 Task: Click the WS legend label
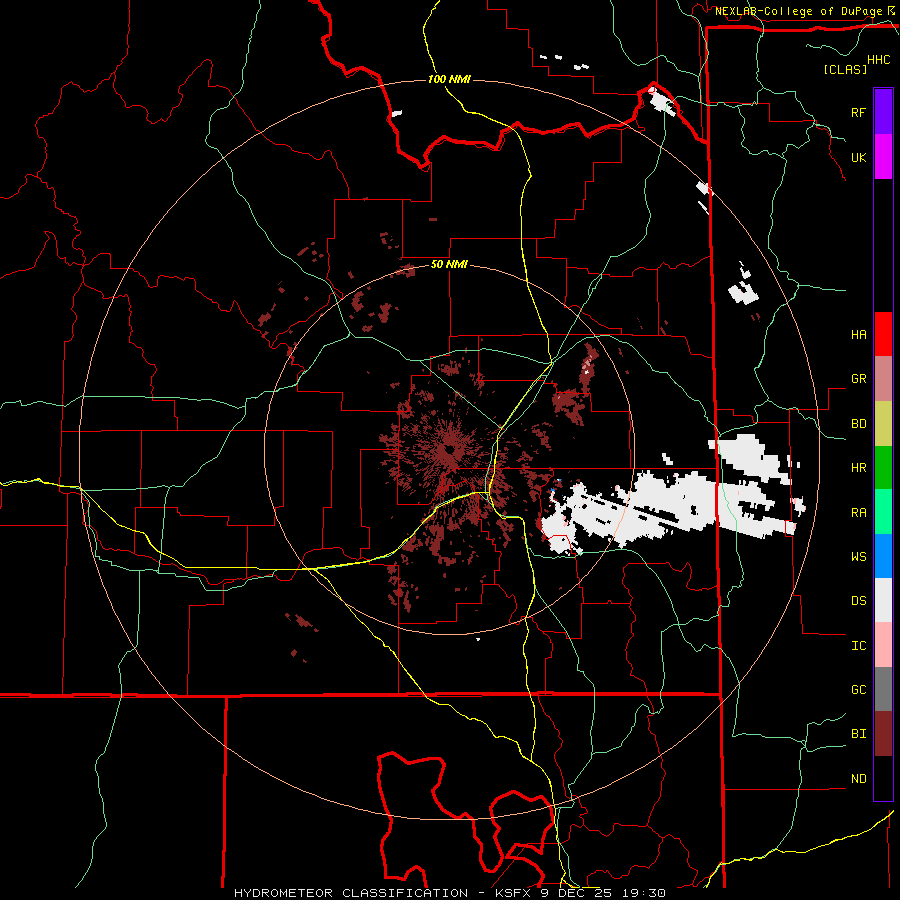coord(858,556)
